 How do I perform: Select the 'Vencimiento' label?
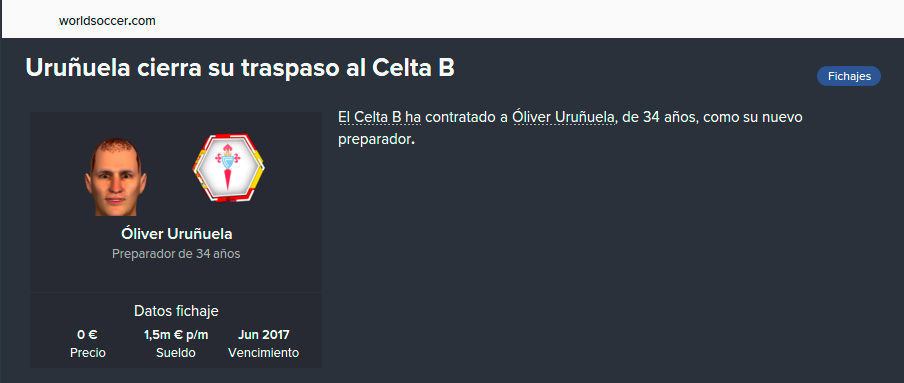[263, 353]
